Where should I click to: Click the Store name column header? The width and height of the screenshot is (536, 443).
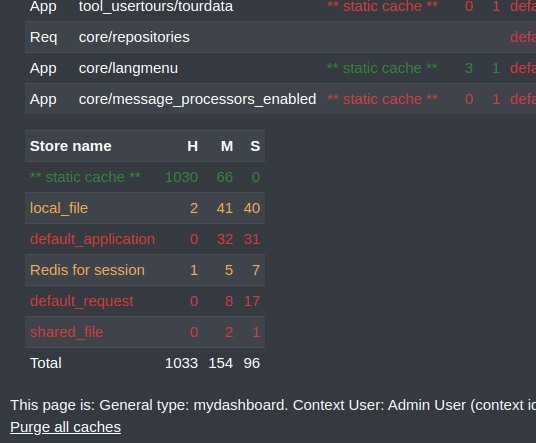coord(71,146)
